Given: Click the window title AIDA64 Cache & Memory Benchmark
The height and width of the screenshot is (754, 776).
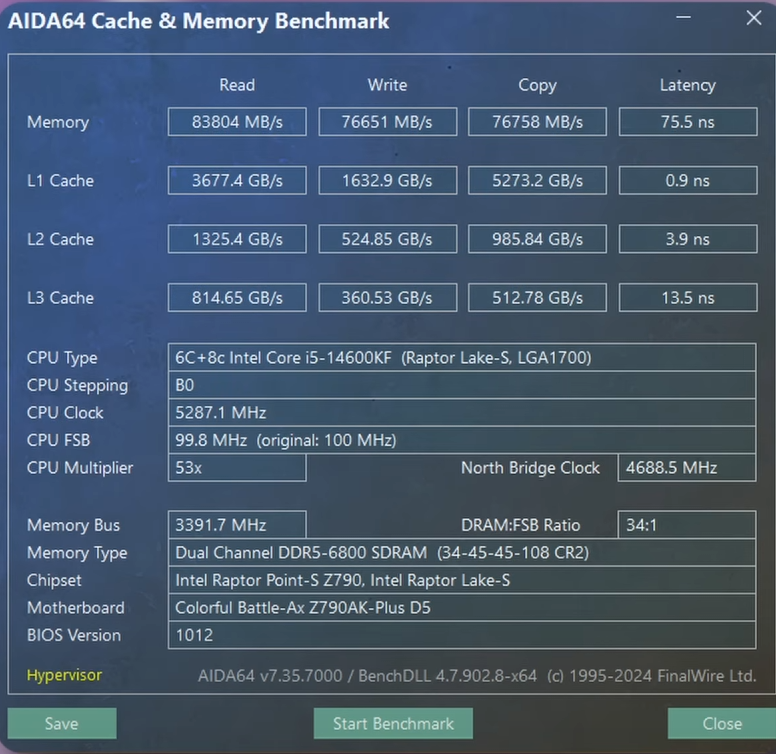Looking at the screenshot, I should pos(198,21).
